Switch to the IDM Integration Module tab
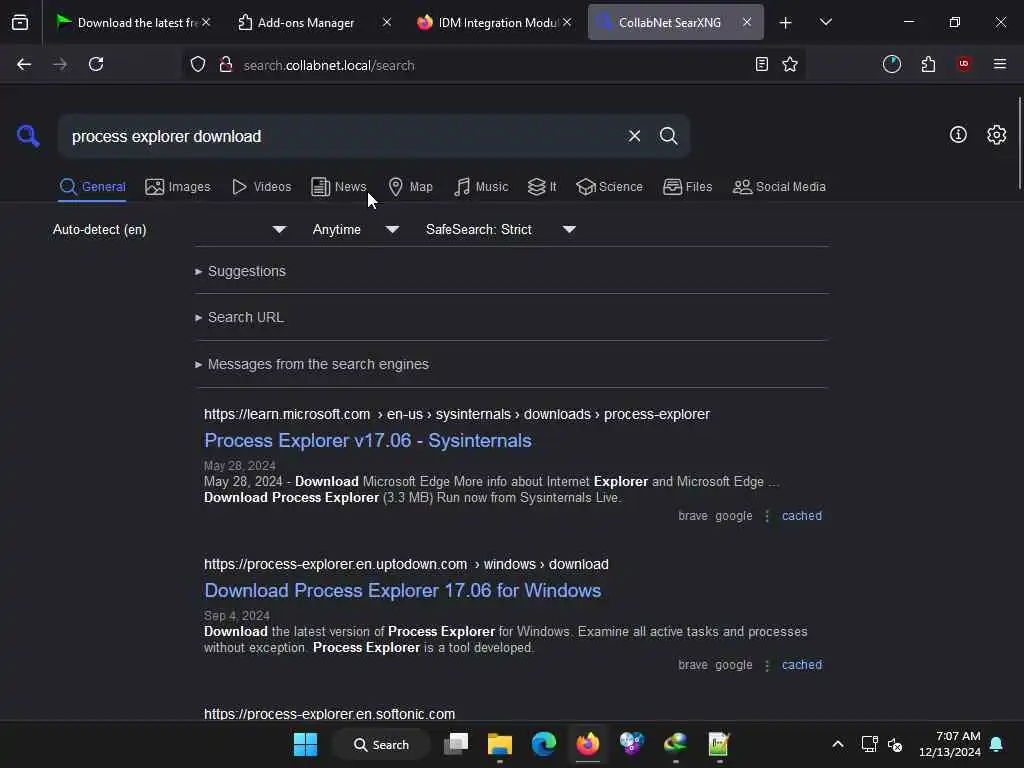The width and height of the screenshot is (1024, 768). pyautogui.click(x=496, y=22)
